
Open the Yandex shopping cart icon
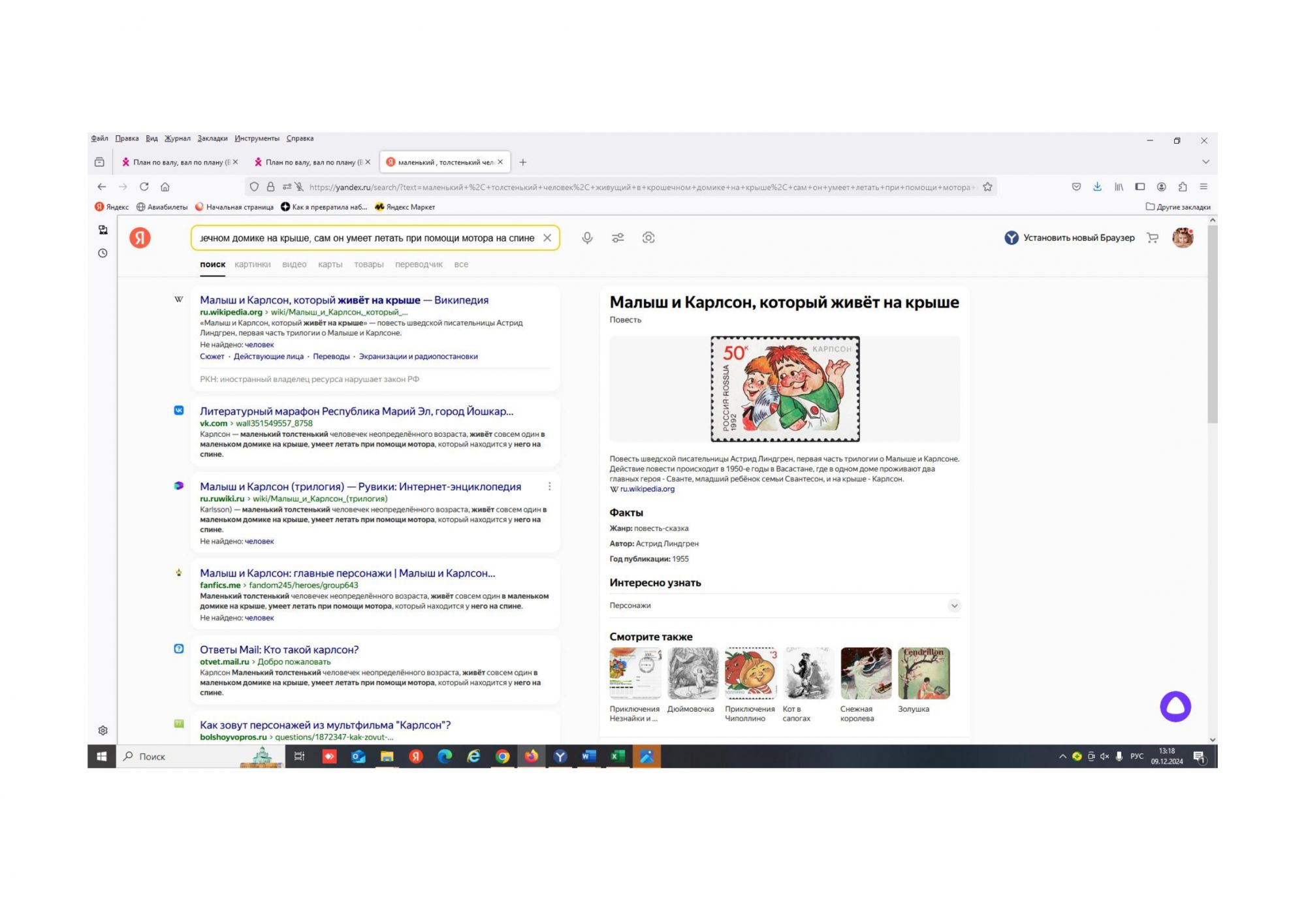tap(1153, 238)
